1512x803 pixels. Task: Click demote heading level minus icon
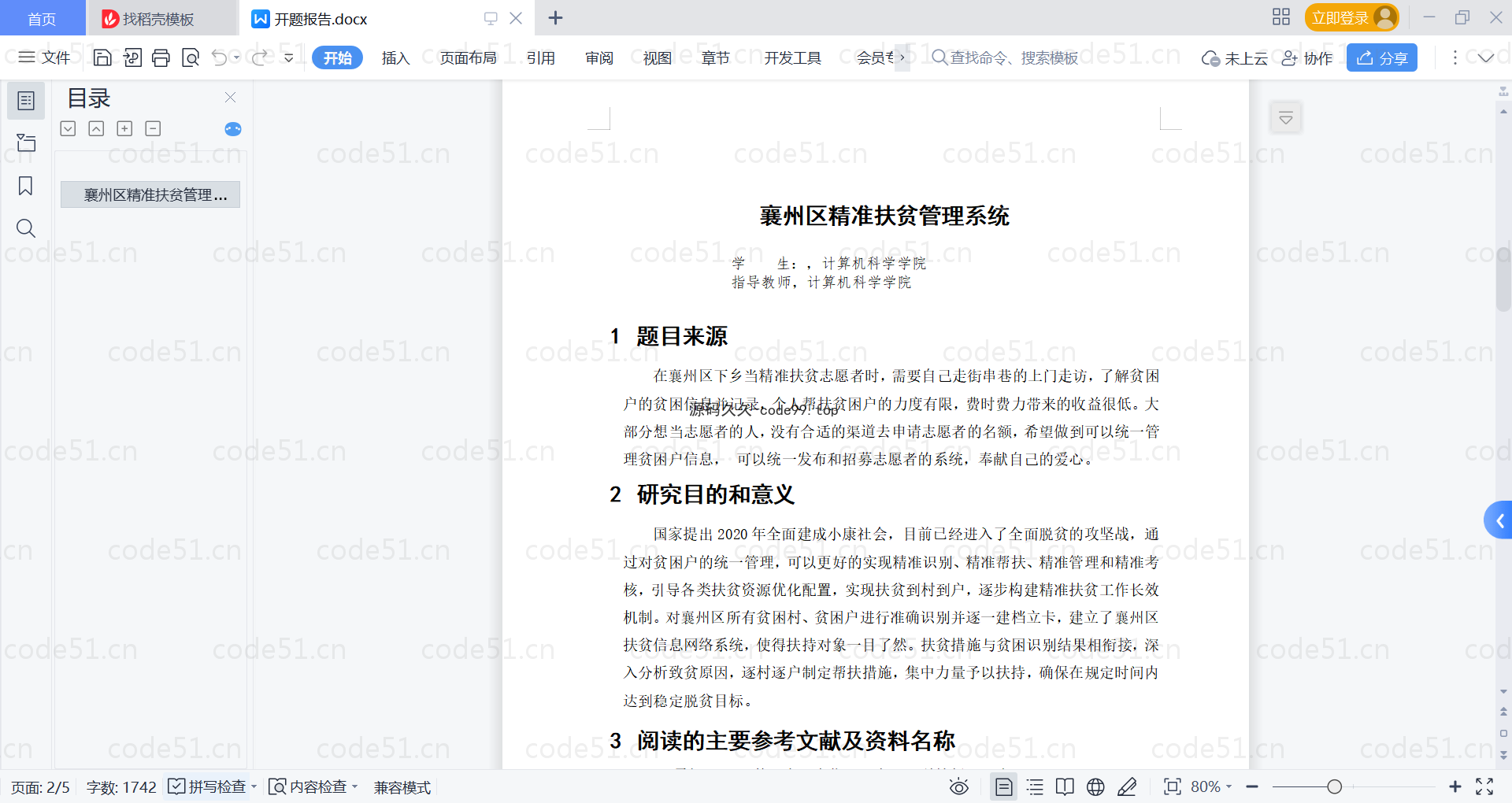click(x=154, y=128)
